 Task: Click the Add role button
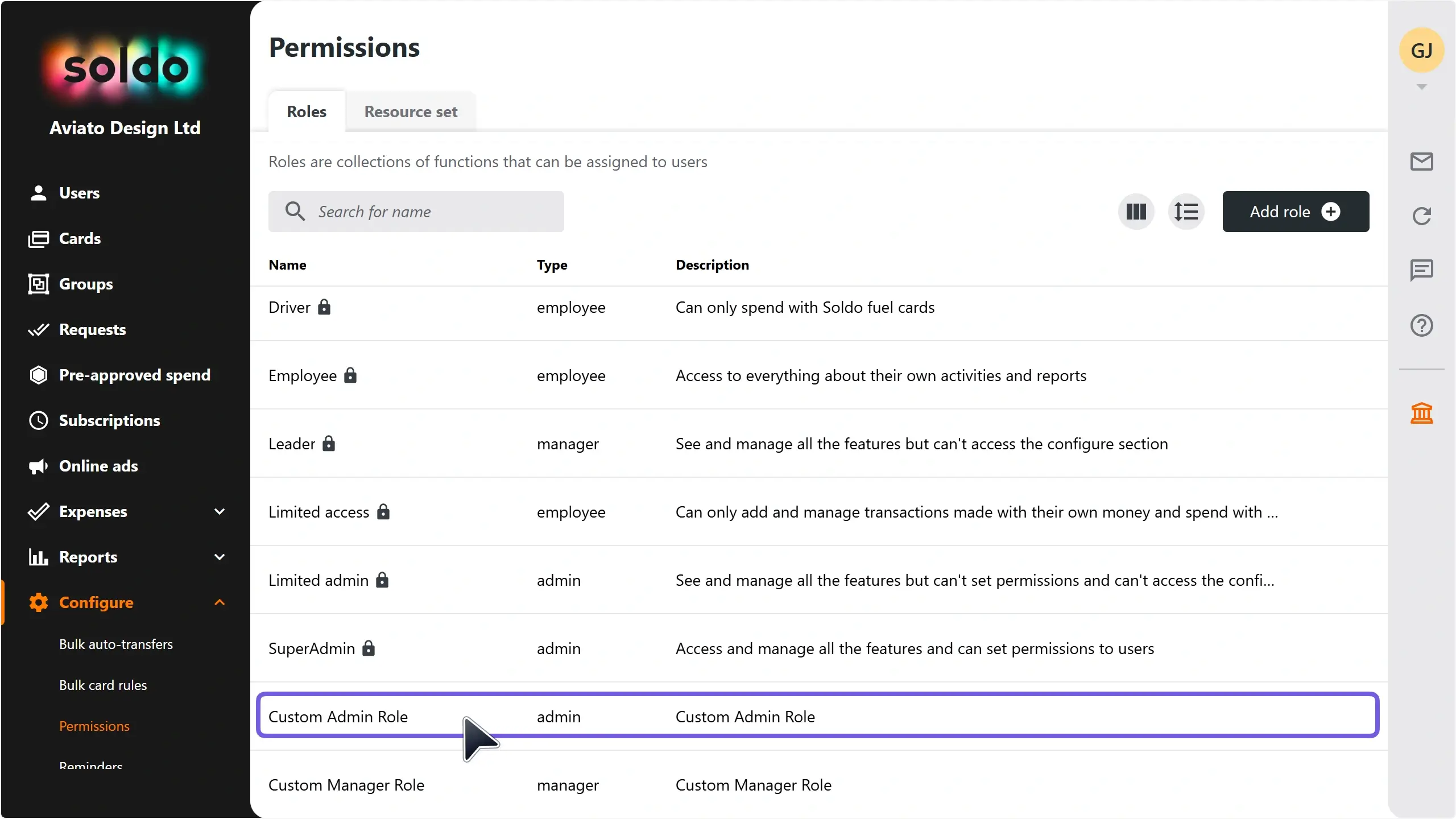(x=1296, y=212)
